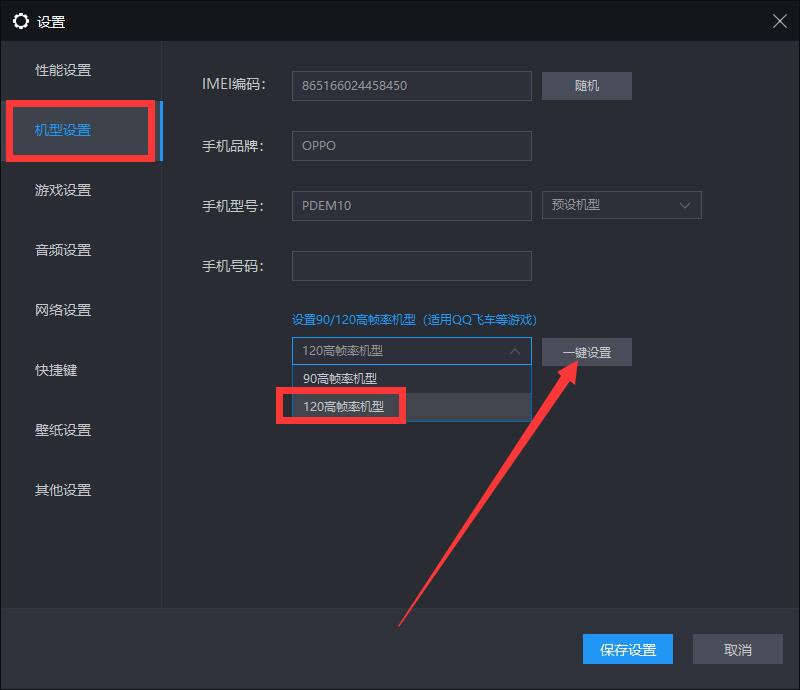Click the empty 手机号码 input field

point(411,266)
